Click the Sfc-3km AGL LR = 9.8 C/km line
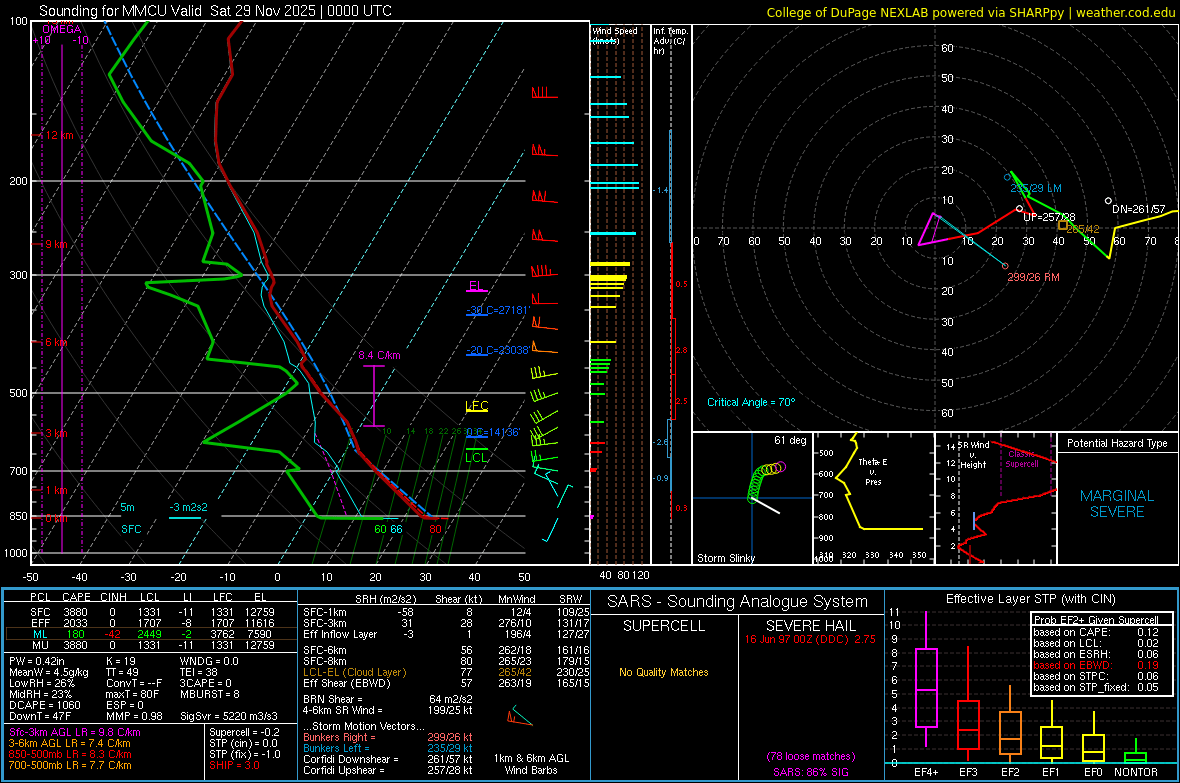 click(75, 732)
